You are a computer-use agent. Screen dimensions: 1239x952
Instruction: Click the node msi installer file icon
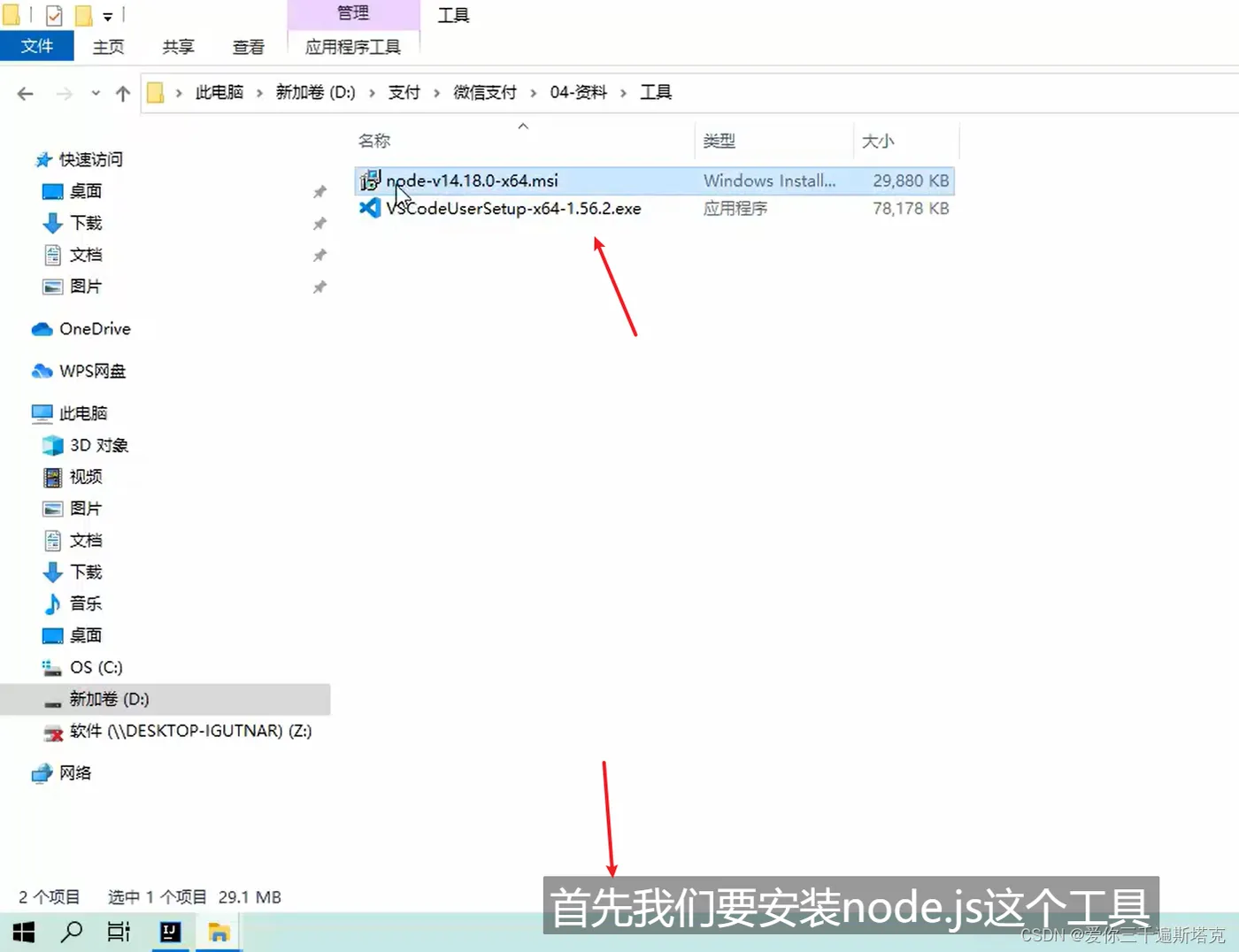[x=370, y=180]
